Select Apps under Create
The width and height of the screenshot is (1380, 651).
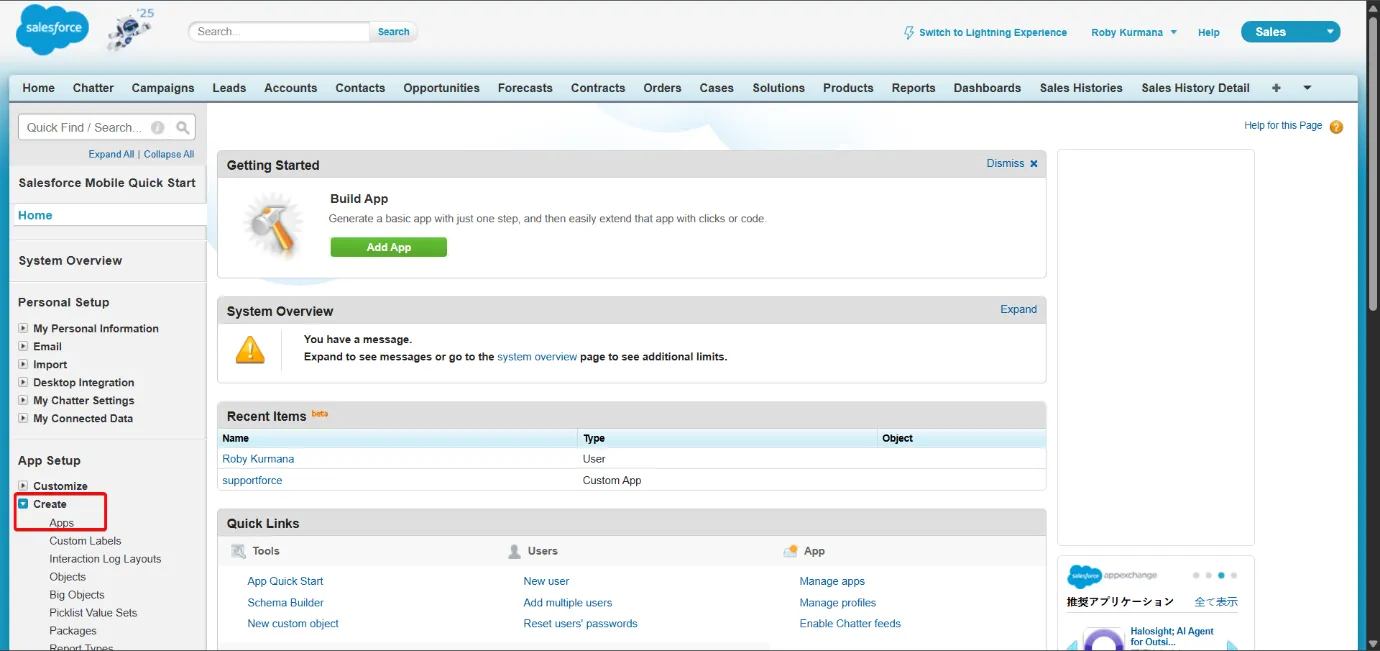pyautogui.click(x=61, y=523)
